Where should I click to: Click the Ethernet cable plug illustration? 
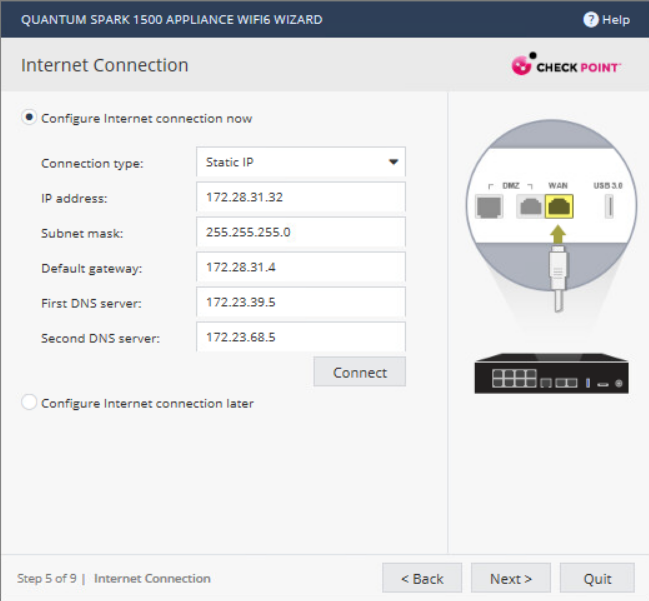(x=558, y=277)
